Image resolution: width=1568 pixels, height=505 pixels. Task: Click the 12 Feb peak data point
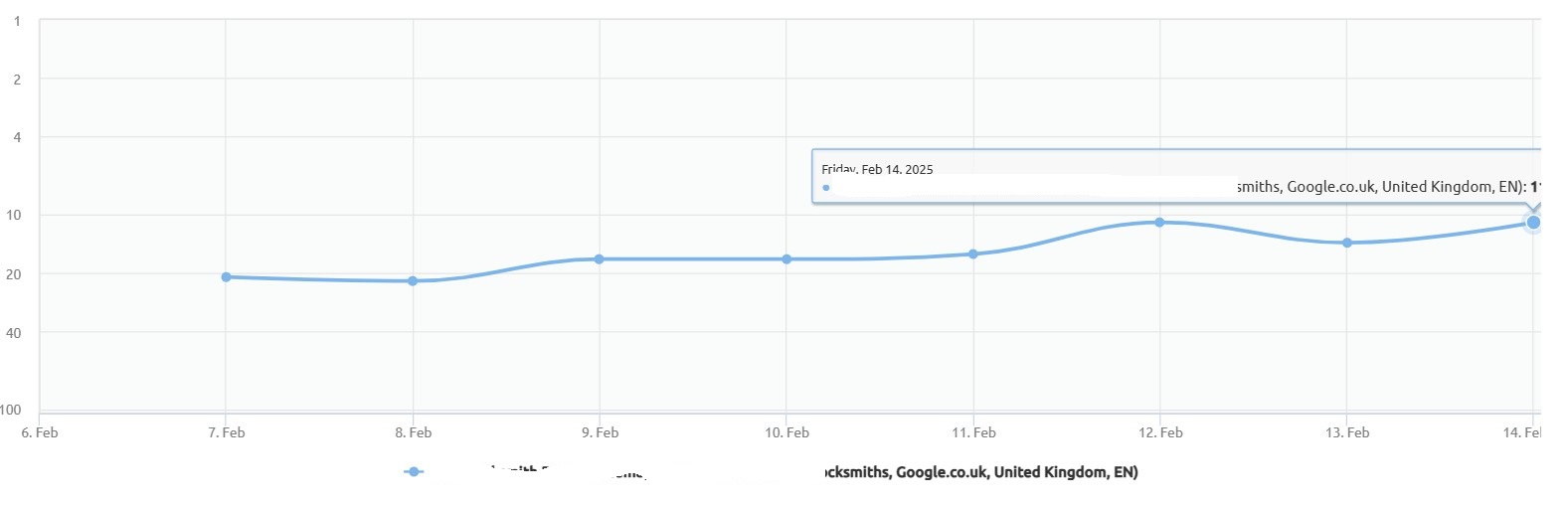1159,223
